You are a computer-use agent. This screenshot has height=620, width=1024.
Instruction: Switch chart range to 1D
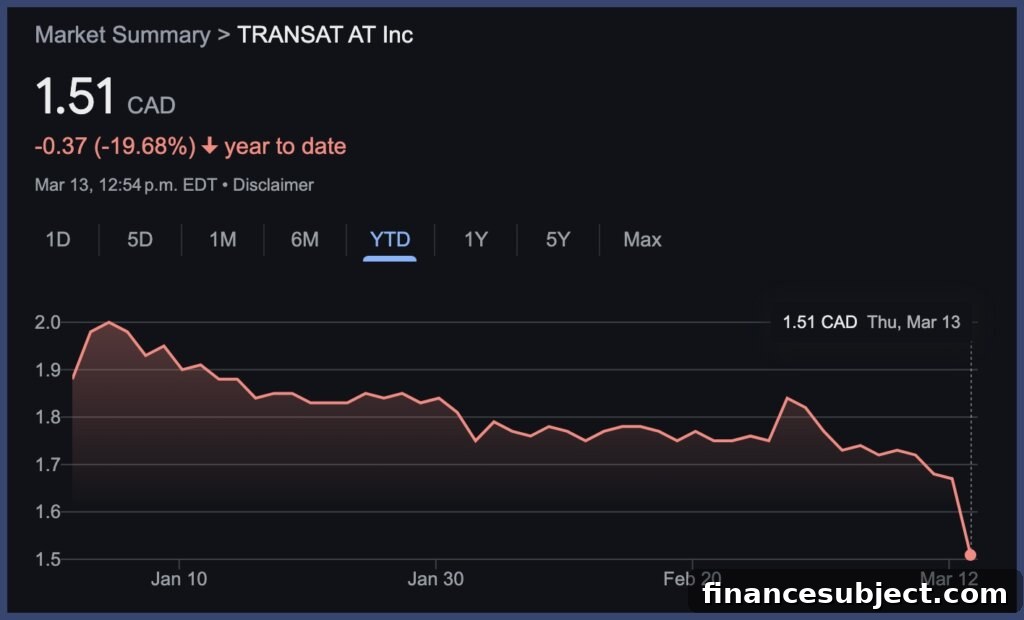coord(57,240)
